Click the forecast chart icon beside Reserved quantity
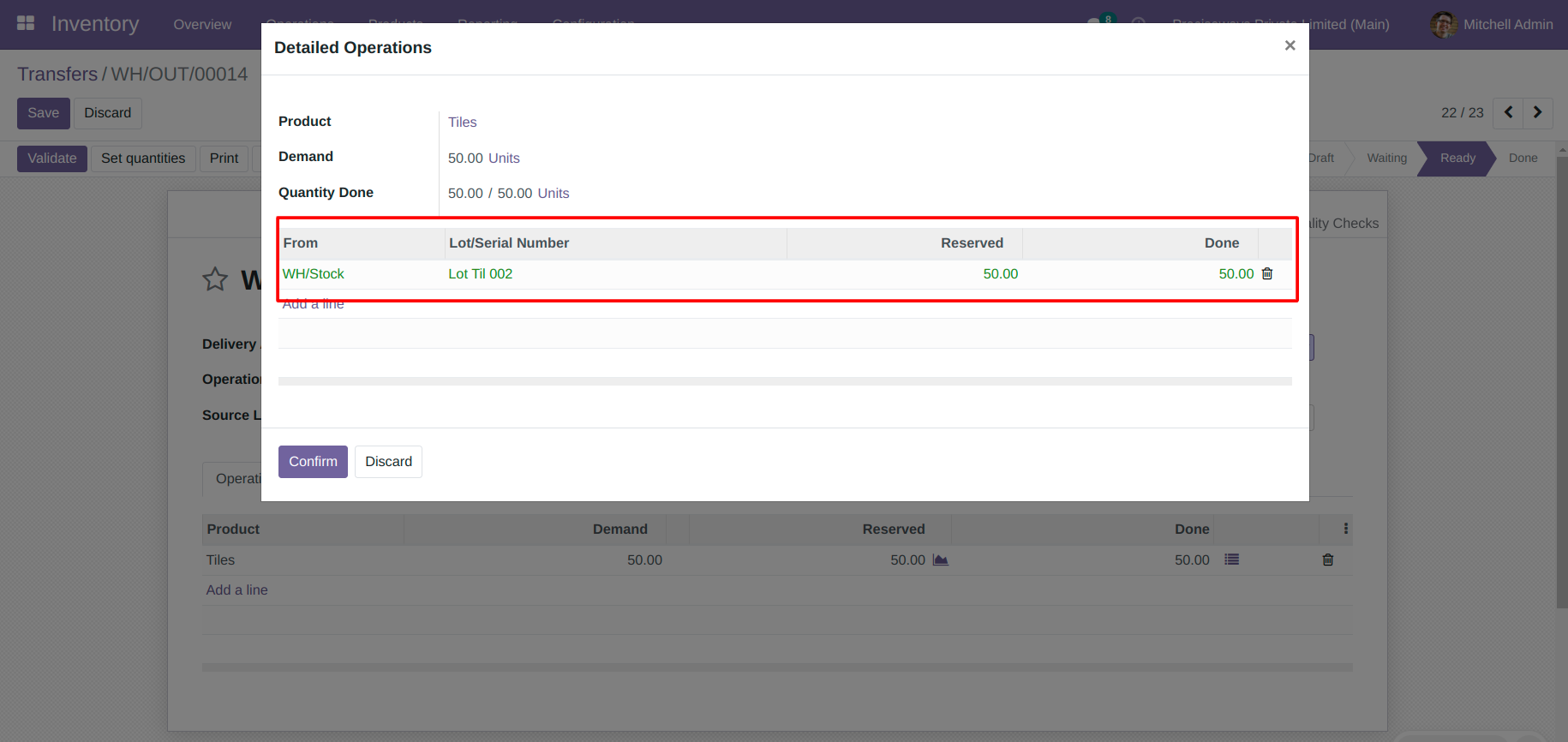The width and height of the screenshot is (1568, 742). 940,559
